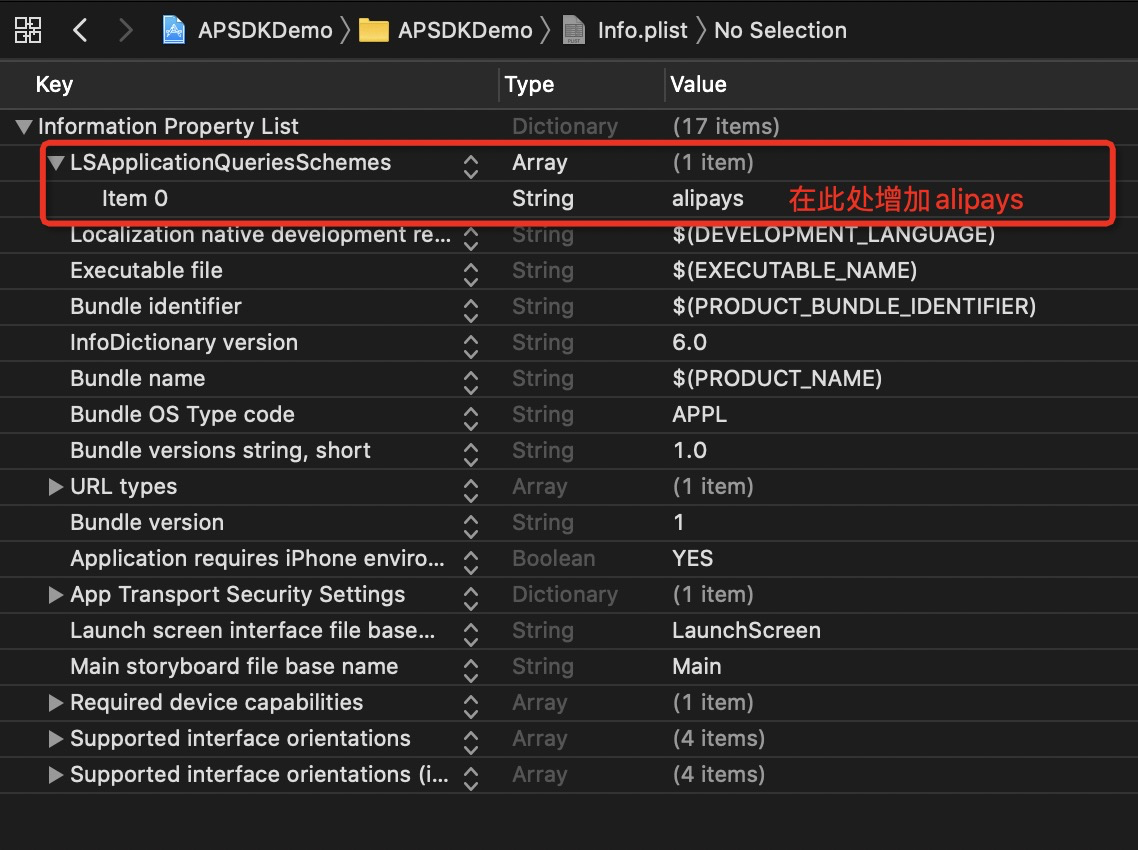The image size is (1138, 850).
Task: Expand App Transport Security Settings
Action: [56, 594]
